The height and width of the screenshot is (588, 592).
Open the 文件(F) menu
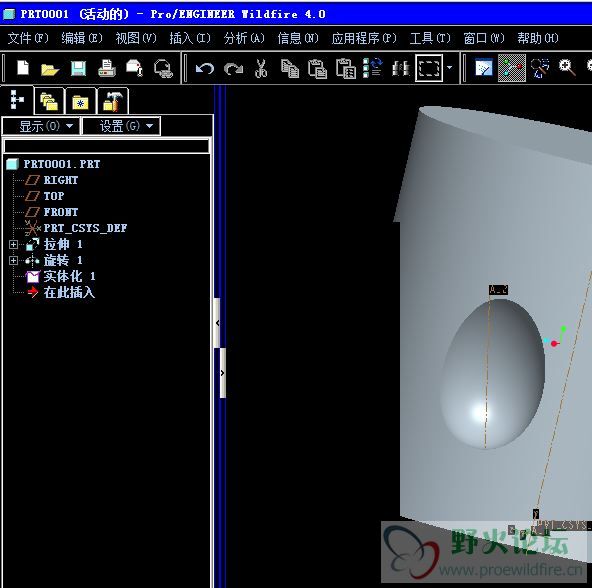click(x=28, y=38)
